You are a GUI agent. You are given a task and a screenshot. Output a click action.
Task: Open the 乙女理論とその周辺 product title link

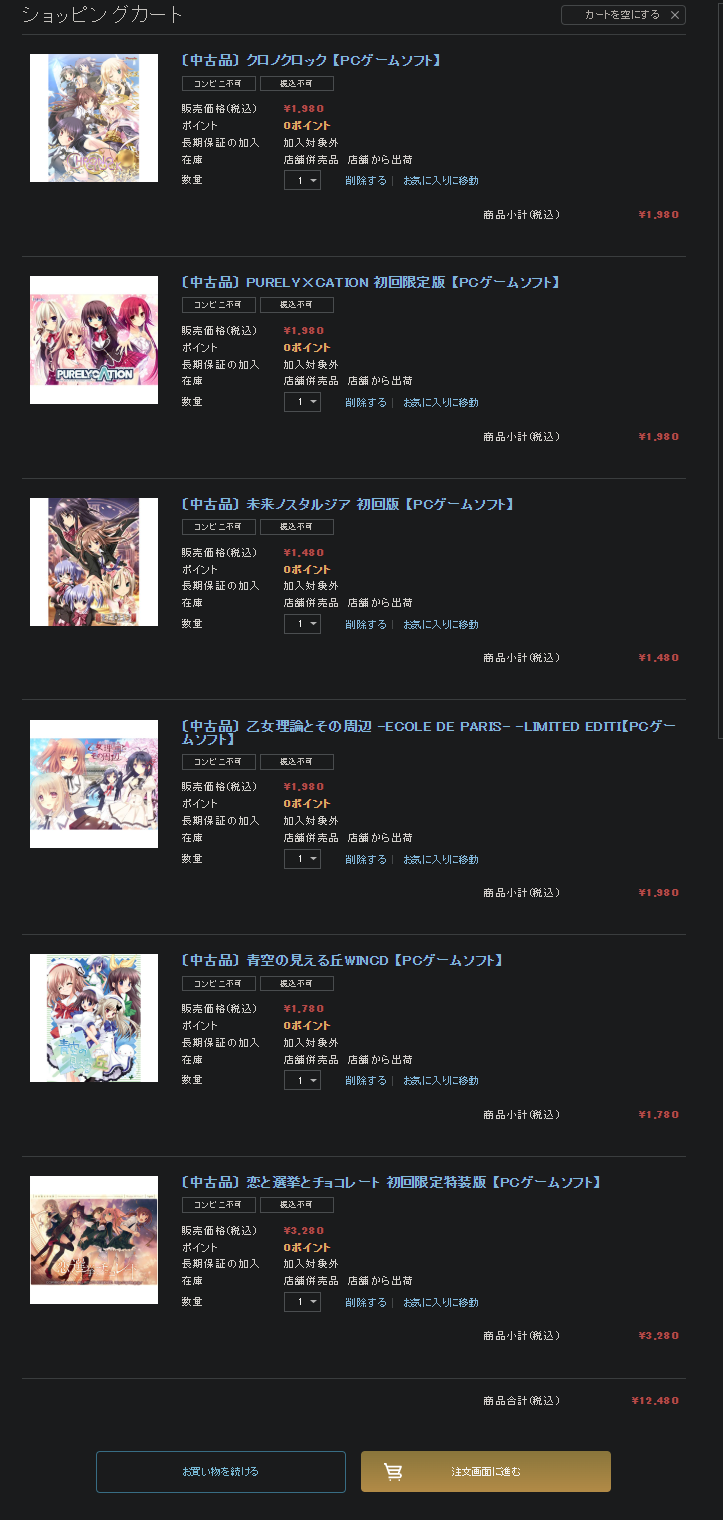(428, 732)
